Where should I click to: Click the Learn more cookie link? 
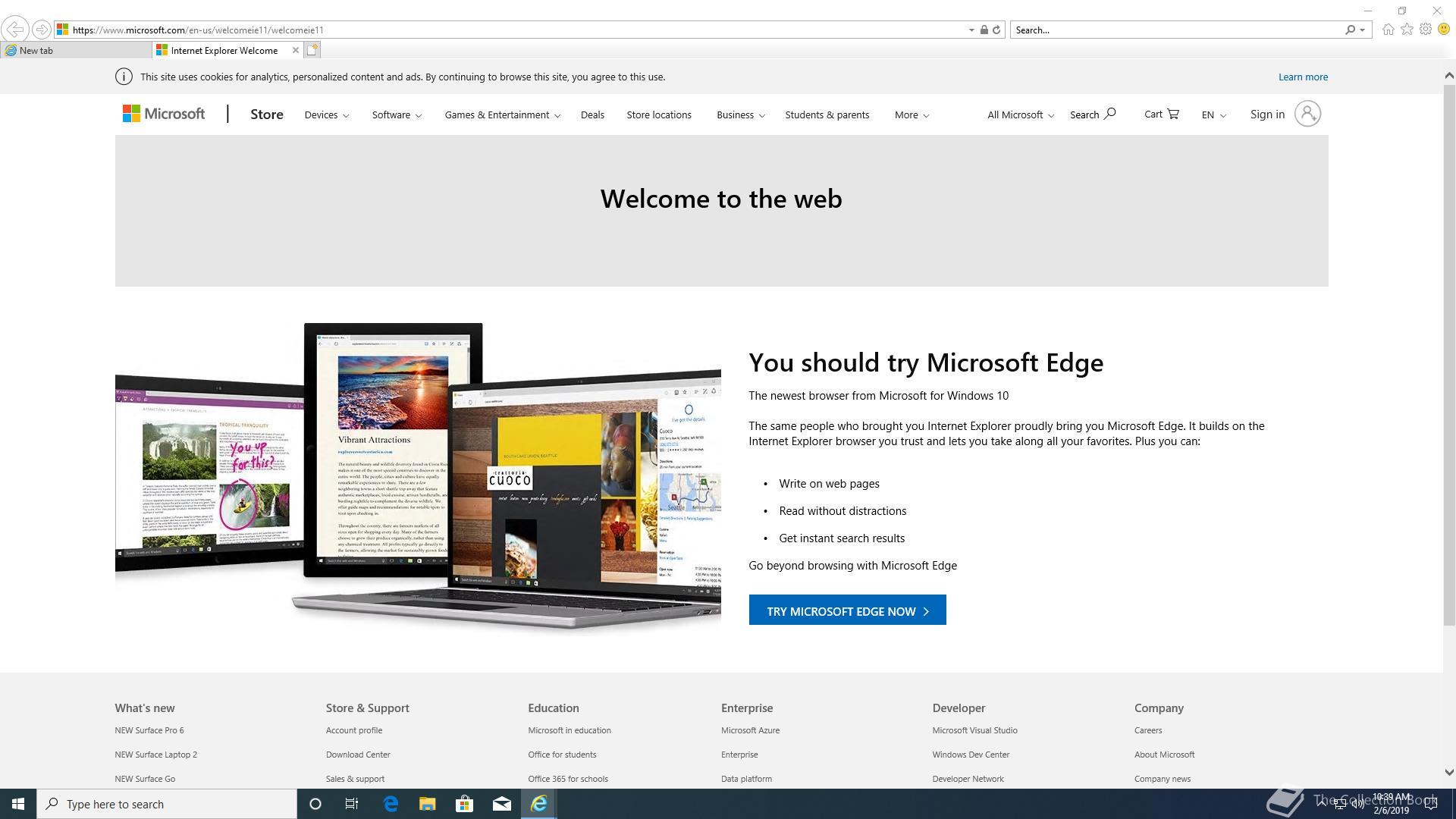1302,77
